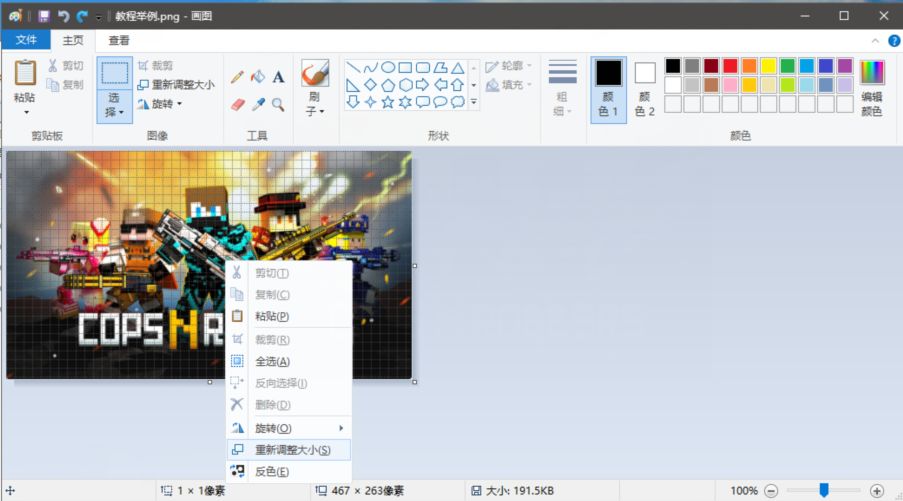Select 颜色 2 background color box

point(644,90)
